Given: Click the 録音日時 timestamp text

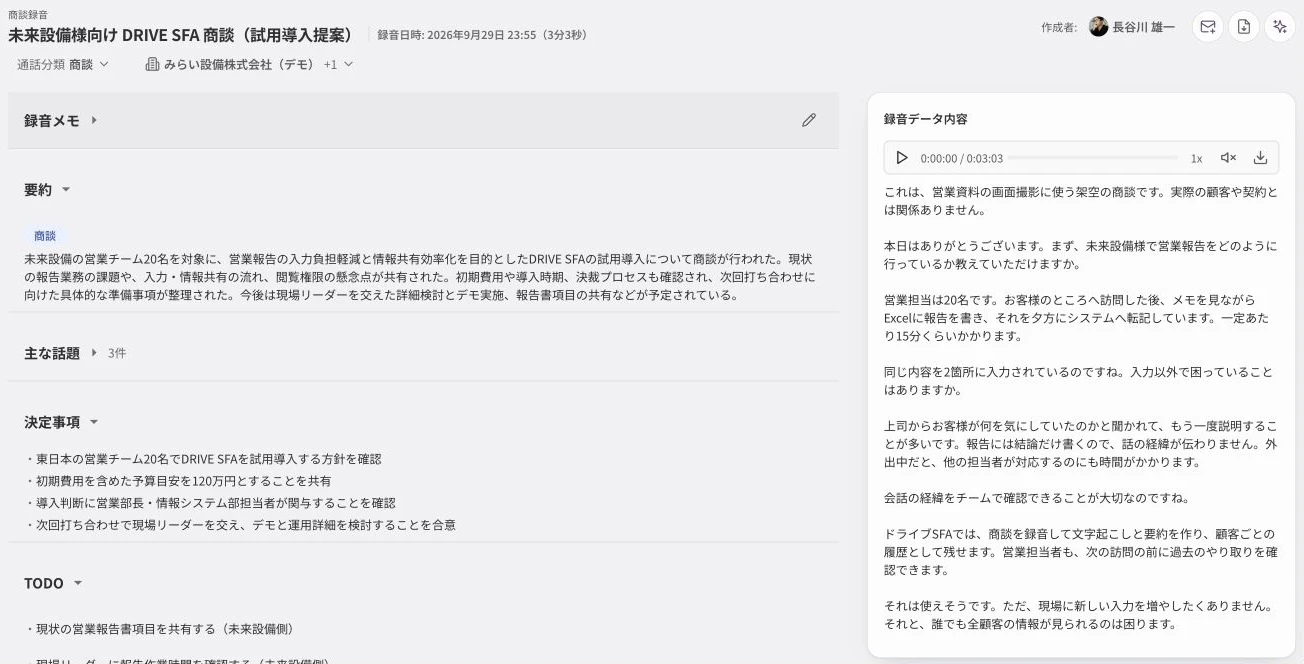Looking at the screenshot, I should click(482, 35).
